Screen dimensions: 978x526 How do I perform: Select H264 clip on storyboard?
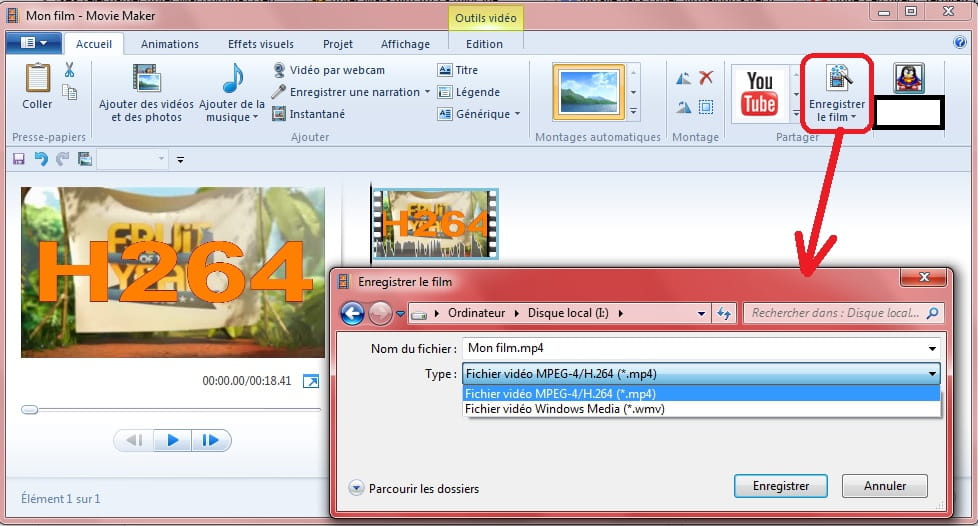pos(435,223)
